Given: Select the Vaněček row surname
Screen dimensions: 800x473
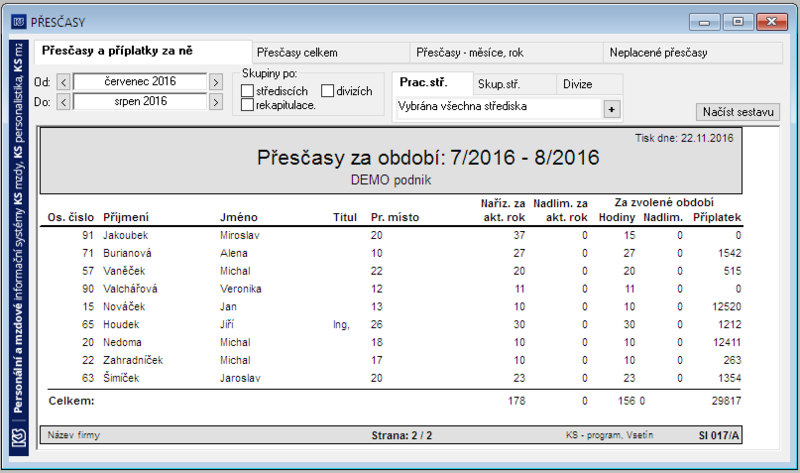Looking at the screenshot, I should pyautogui.click(x=124, y=271).
